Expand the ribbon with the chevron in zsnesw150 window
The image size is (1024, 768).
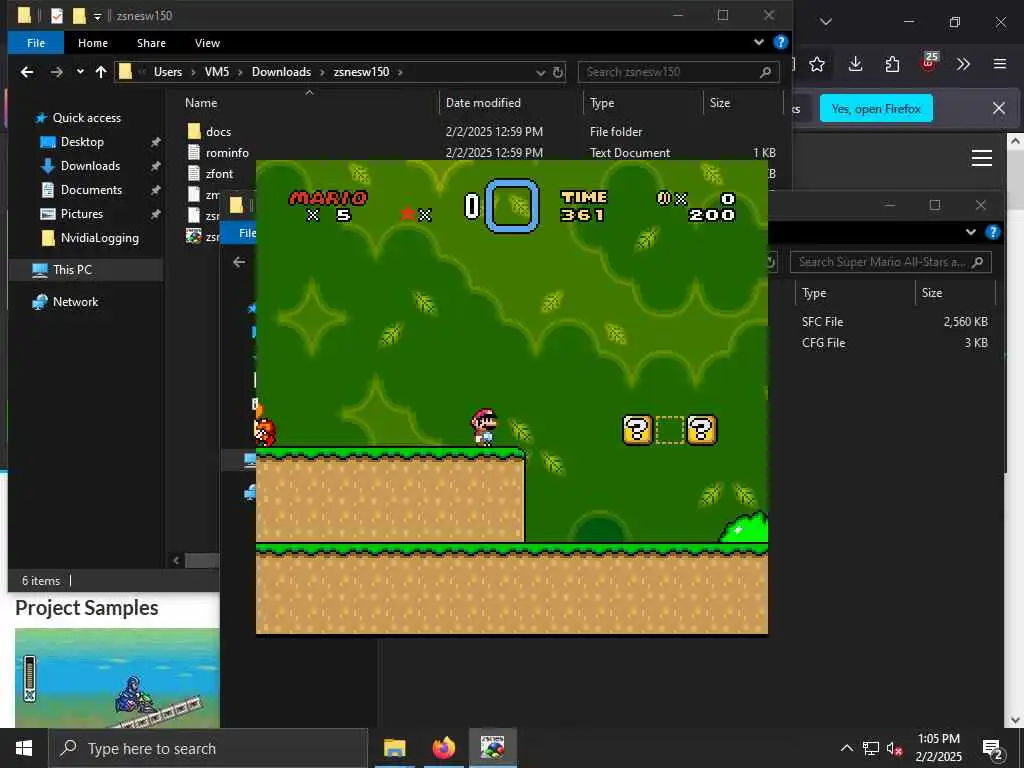(x=759, y=42)
